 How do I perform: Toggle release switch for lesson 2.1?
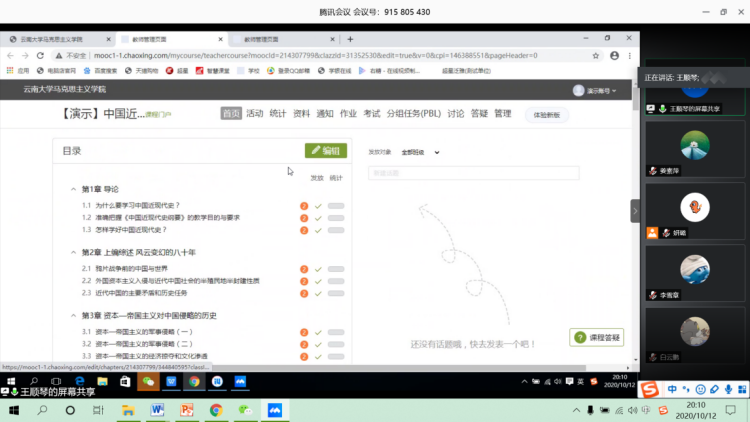pos(335,269)
